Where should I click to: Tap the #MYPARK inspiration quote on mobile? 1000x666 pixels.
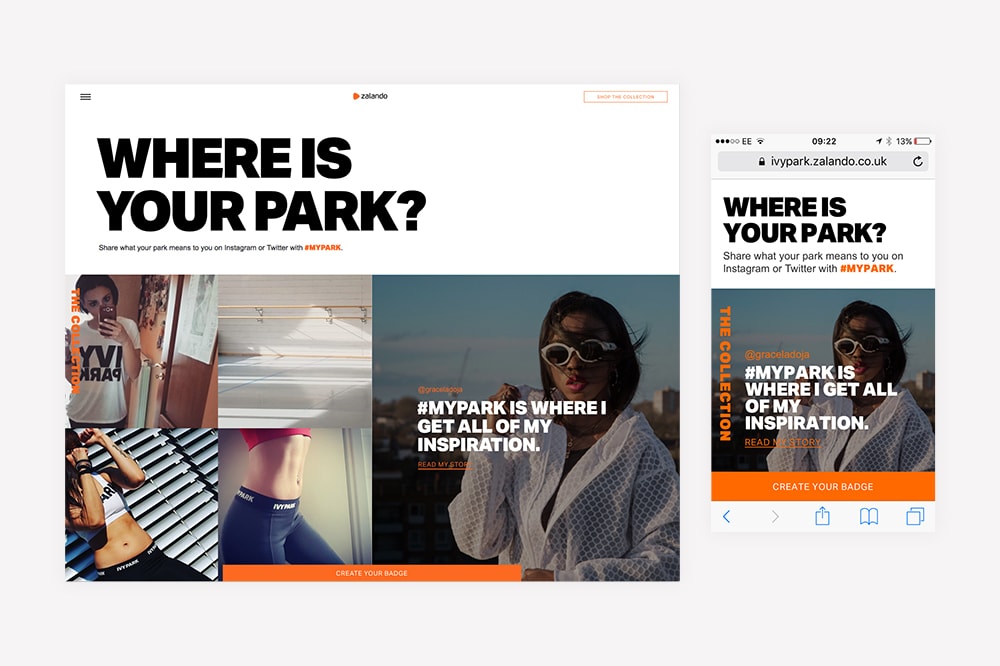point(821,397)
